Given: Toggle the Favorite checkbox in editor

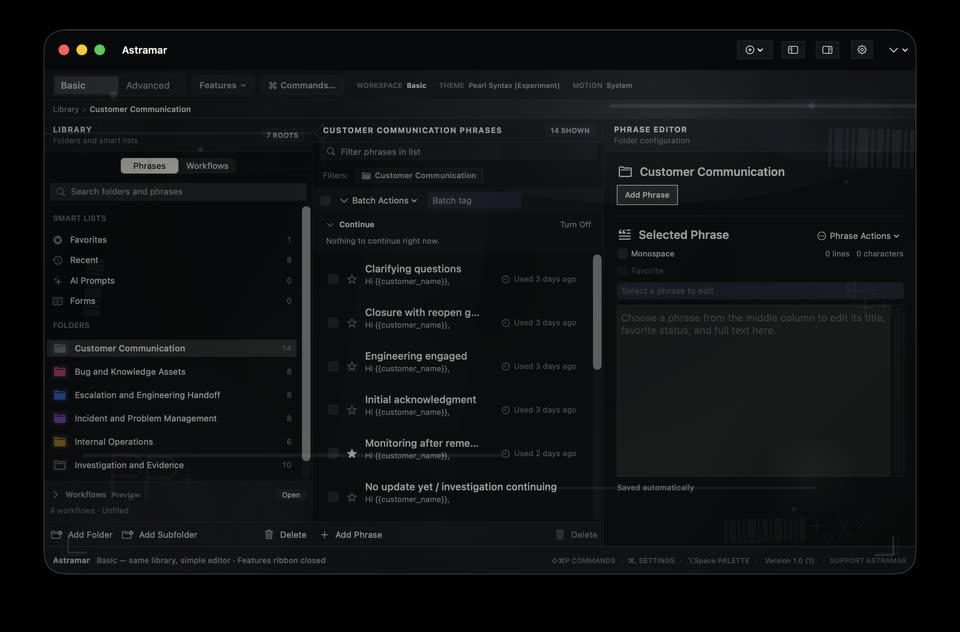Looking at the screenshot, I should [x=623, y=271].
